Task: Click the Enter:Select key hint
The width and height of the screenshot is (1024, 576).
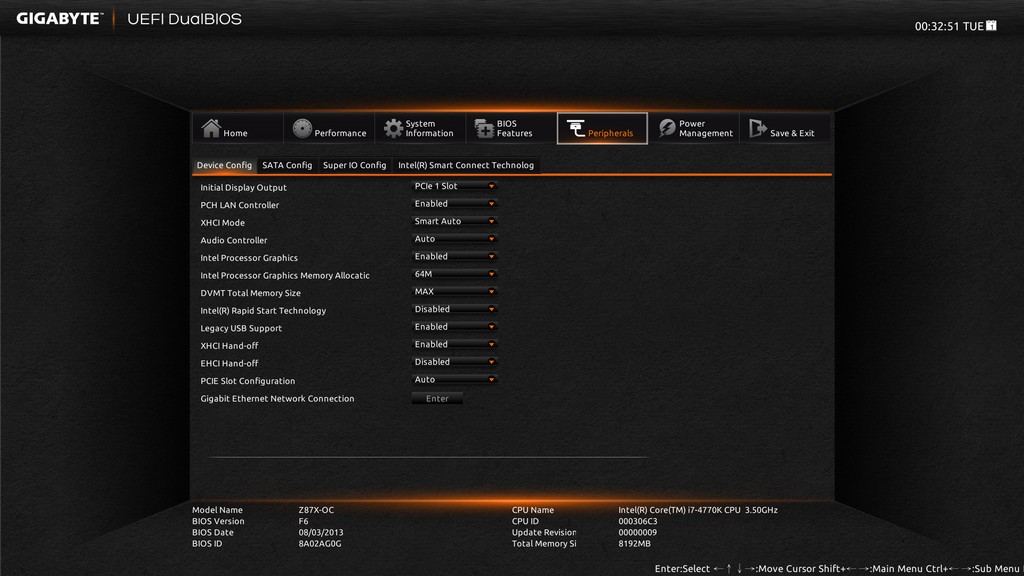Action: pyautogui.click(x=682, y=569)
